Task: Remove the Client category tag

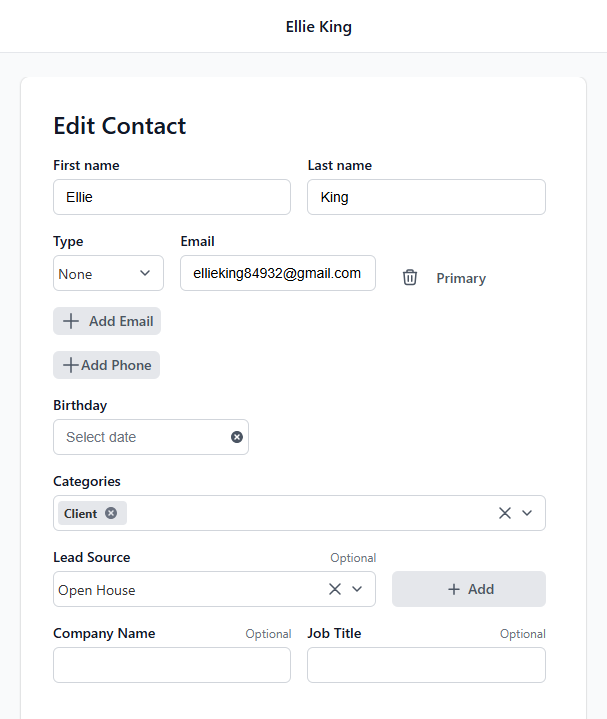Action: [x=111, y=513]
